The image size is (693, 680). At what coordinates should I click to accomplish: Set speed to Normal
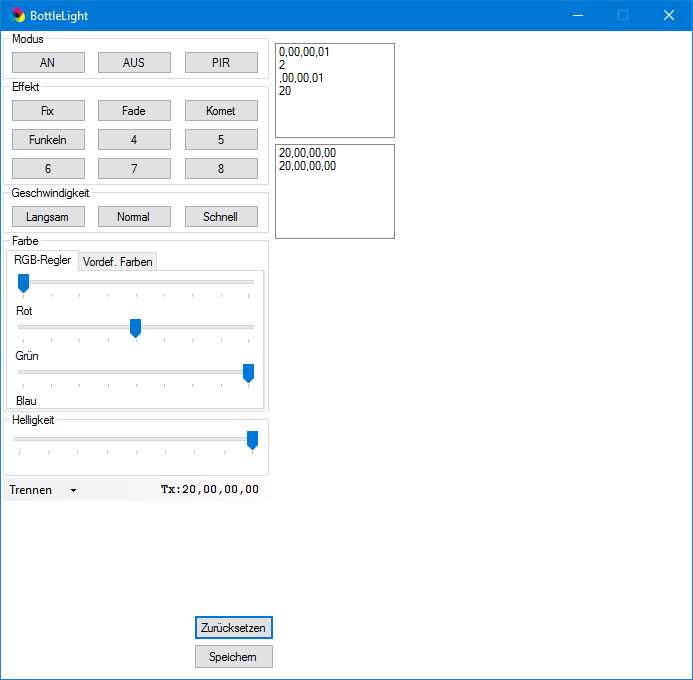click(134, 217)
